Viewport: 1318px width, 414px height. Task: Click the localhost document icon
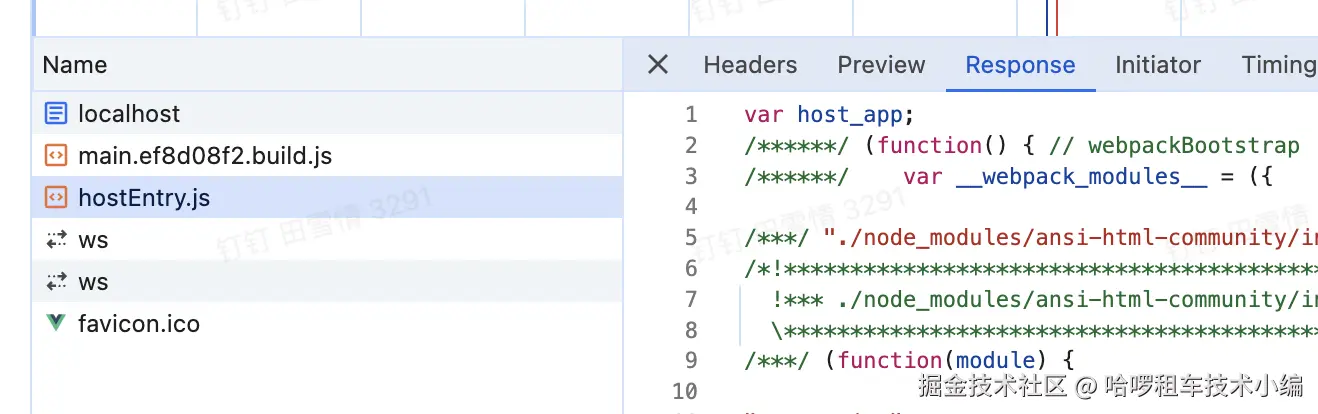(56, 114)
